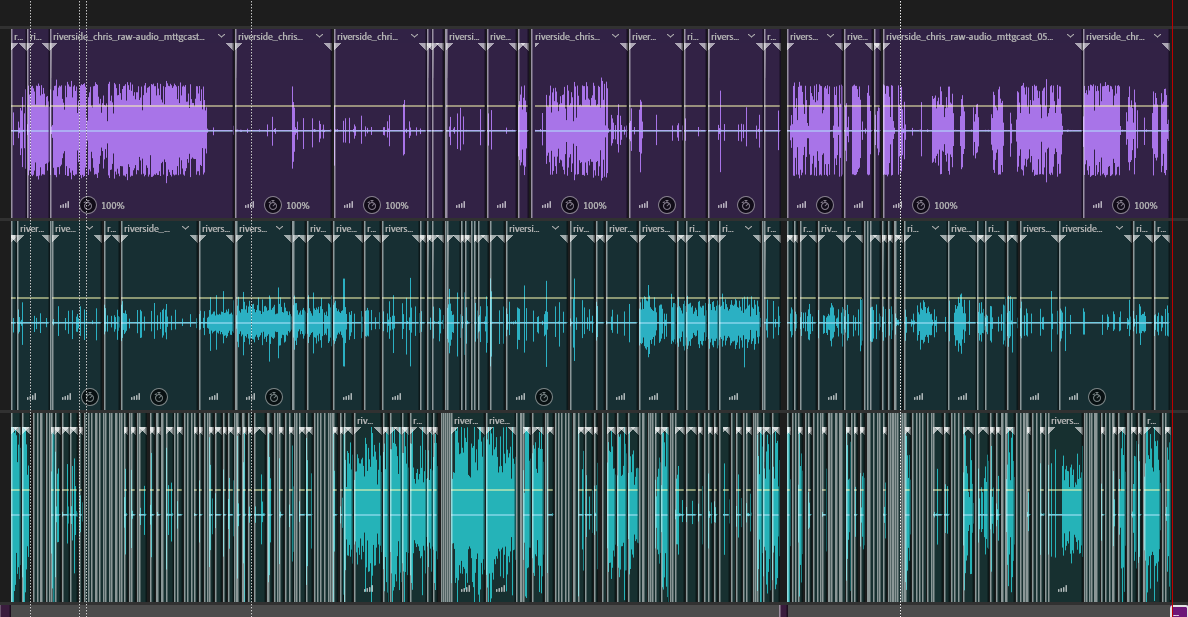Click volume bars icon on middle-track riverside_... clip

(135, 396)
